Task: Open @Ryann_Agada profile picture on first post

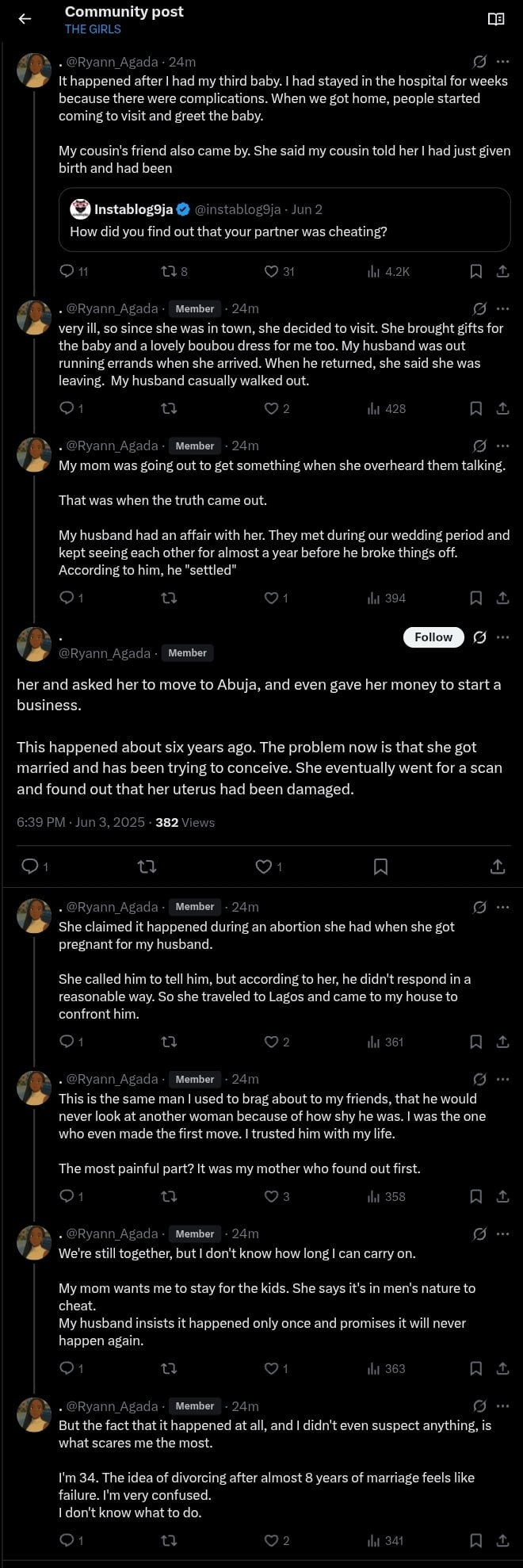Action: point(34,71)
